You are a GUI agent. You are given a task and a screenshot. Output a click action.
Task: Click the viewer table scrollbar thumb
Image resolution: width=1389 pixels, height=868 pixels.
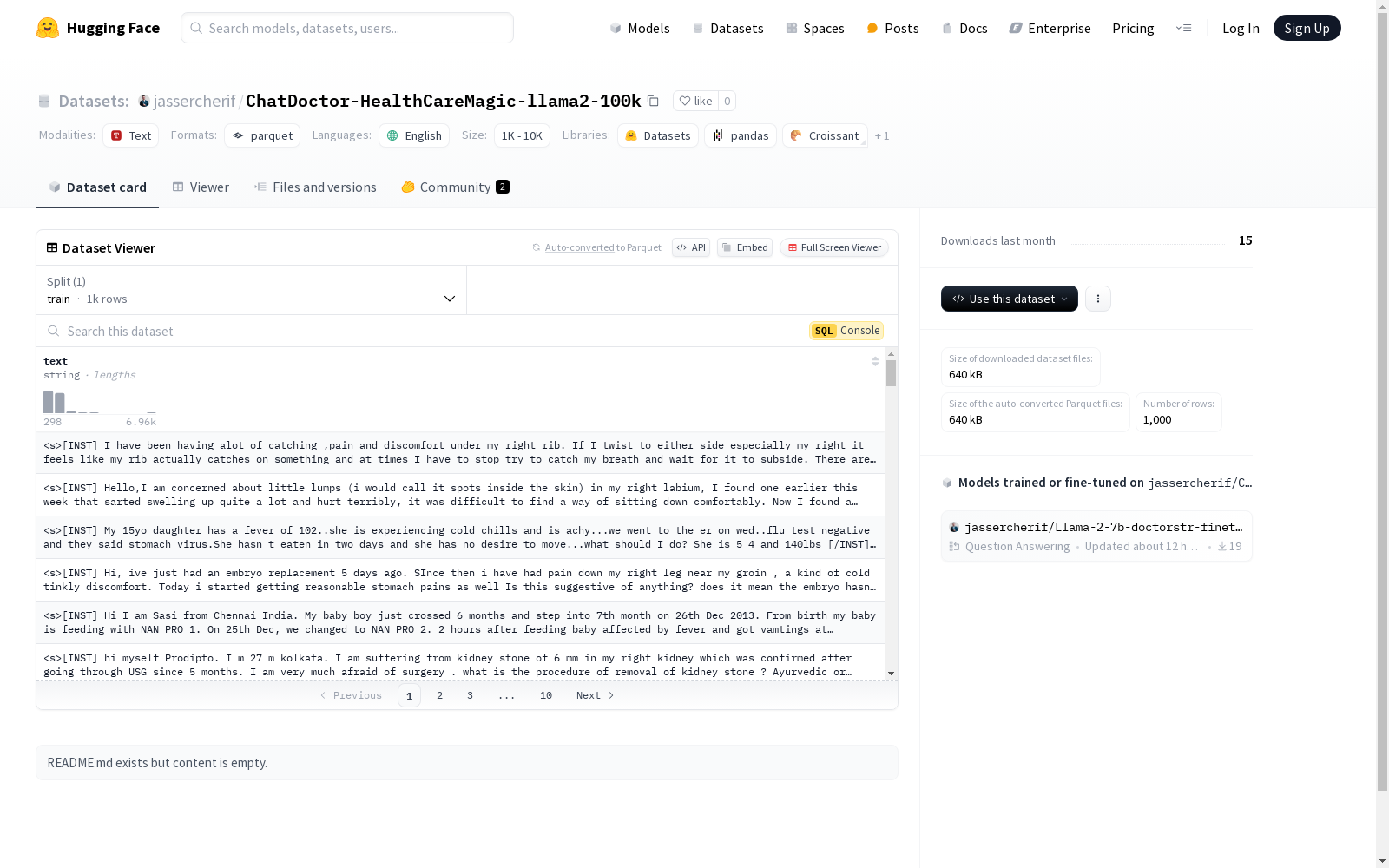[x=891, y=373]
